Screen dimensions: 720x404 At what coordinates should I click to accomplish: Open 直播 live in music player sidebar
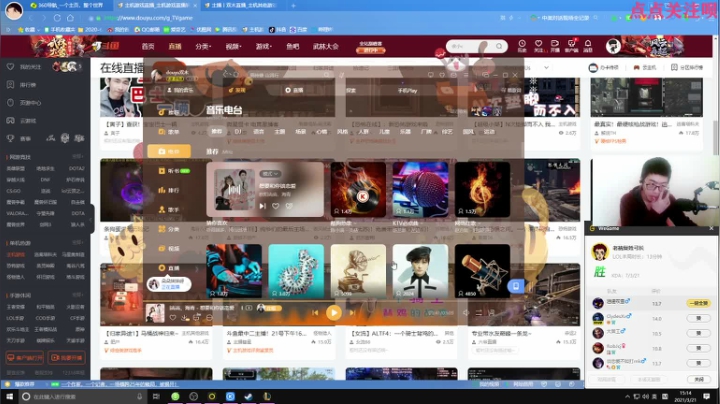pyautogui.click(x=169, y=268)
